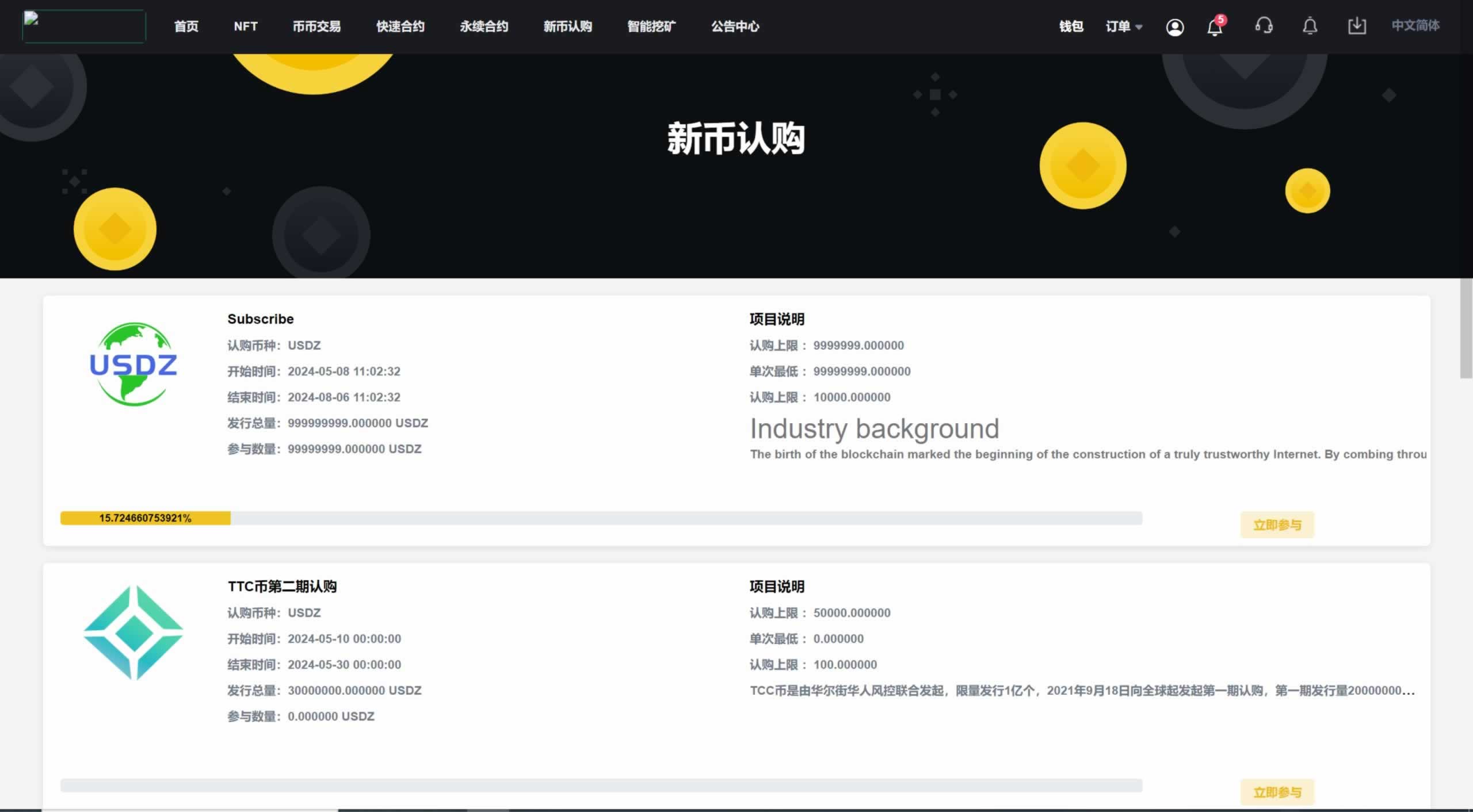Open 永续合约 perpetual contract page
This screenshot has width=1473, height=812.
483,26
